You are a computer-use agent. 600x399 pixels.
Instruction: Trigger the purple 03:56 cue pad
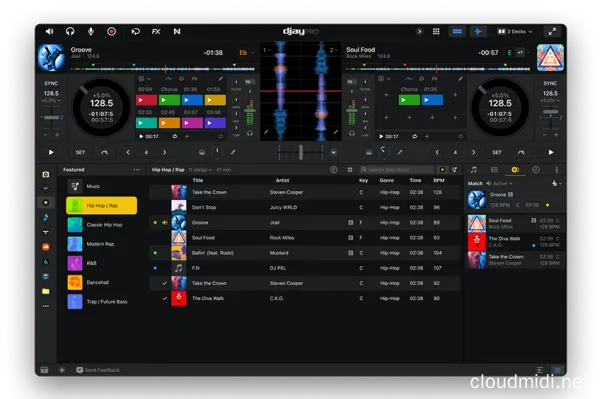(215, 123)
